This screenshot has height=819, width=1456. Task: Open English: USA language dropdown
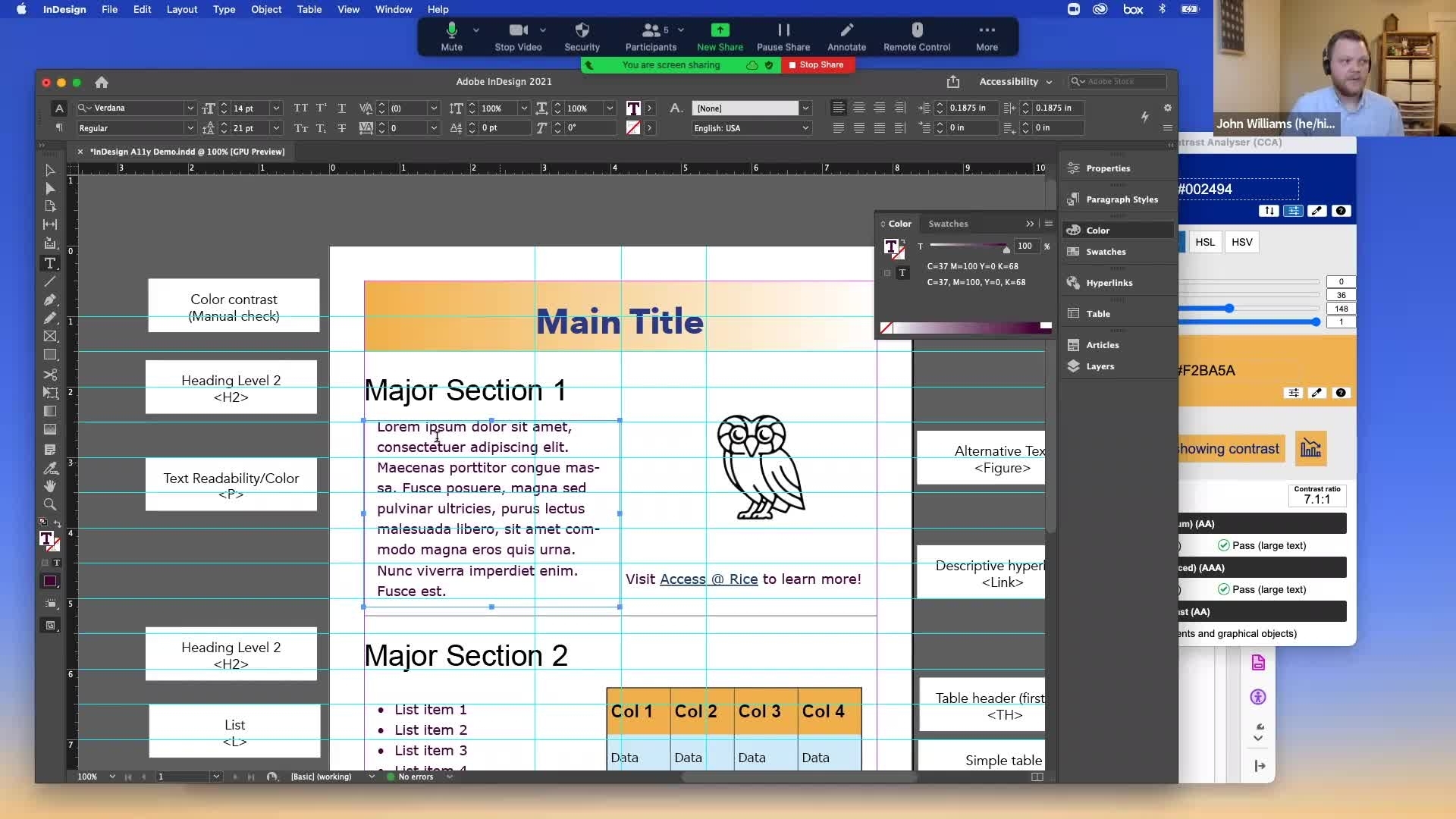pyautogui.click(x=805, y=128)
